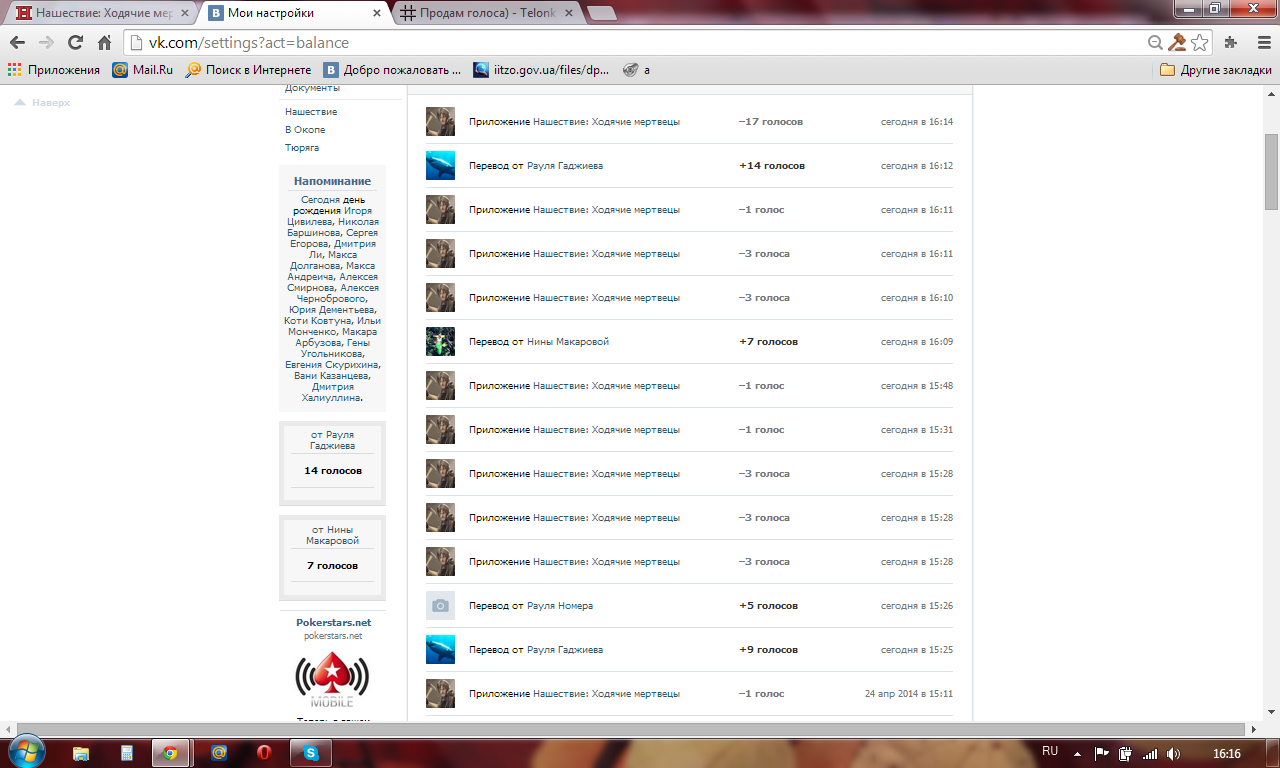Bookmark this page with star icon
Viewport: 1280px width, 768px height.
coord(1200,43)
